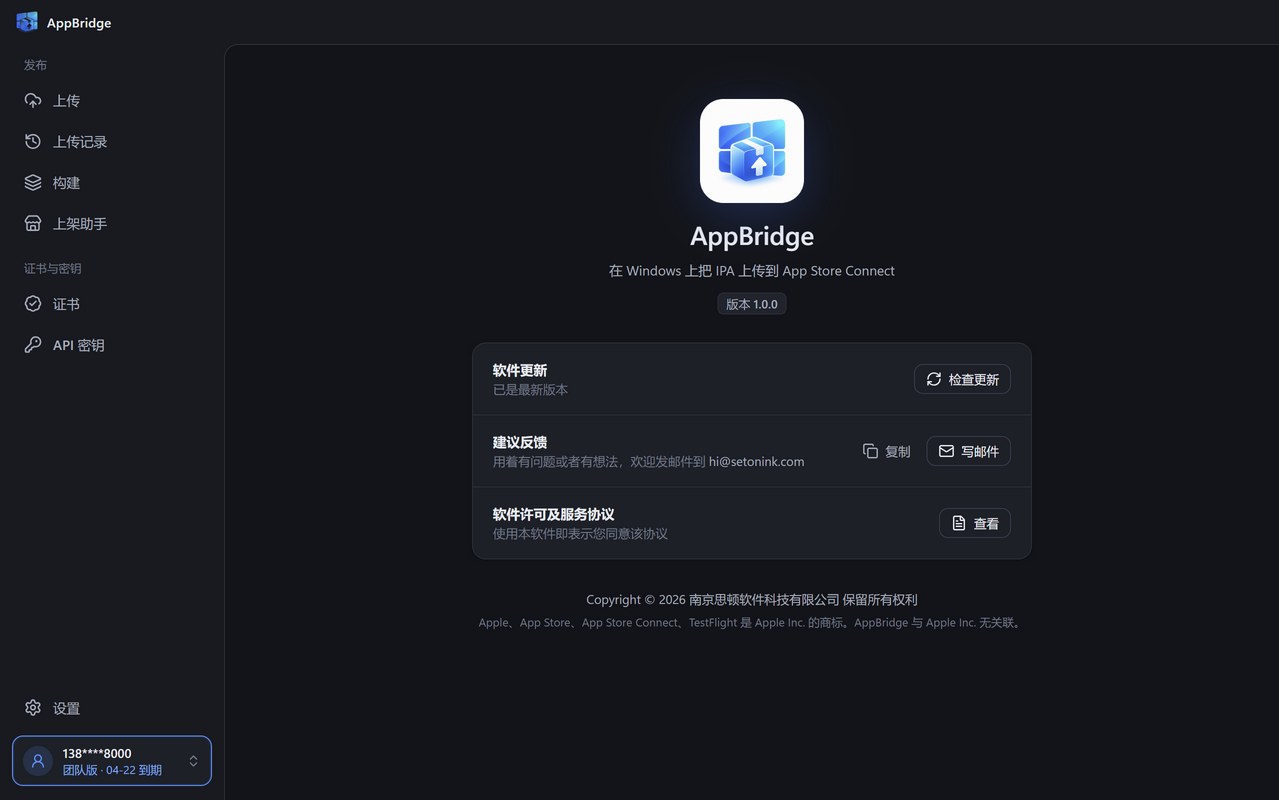This screenshot has height=800, width=1279.
Task: Go to 上传记录 in the sidebar
Action: pyautogui.click(x=112, y=142)
